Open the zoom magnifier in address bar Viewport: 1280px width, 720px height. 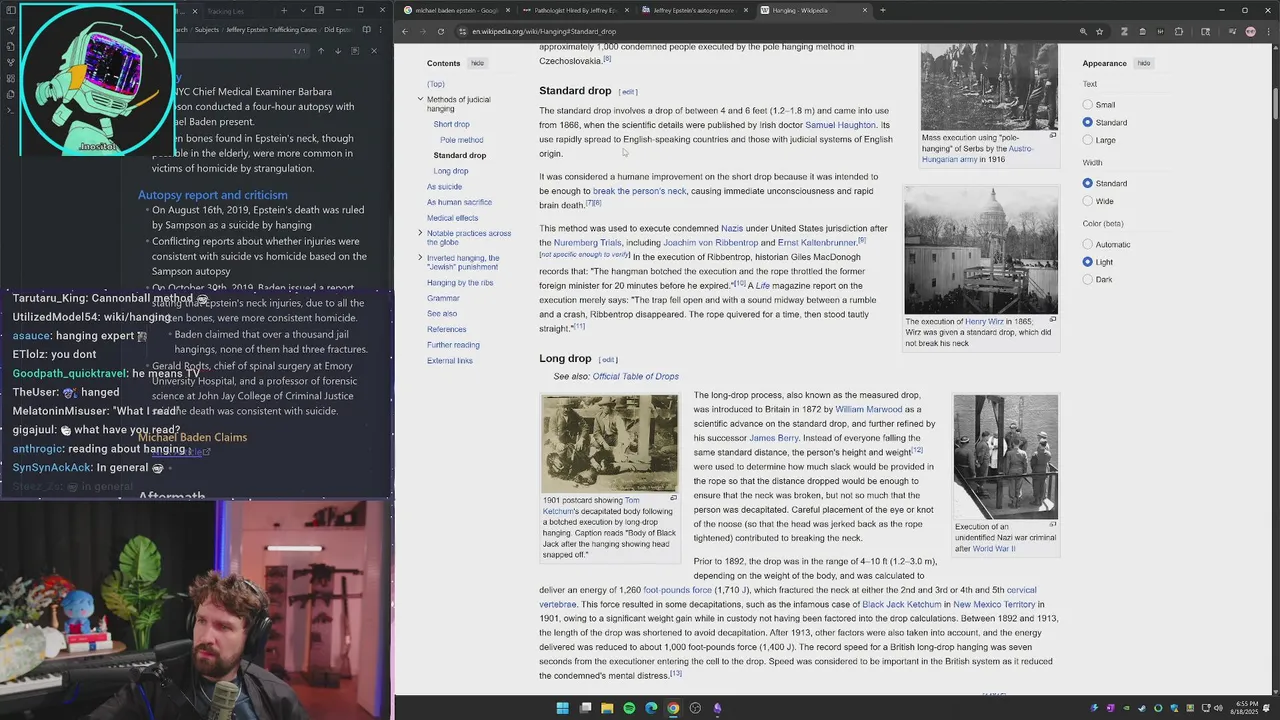1083,31
